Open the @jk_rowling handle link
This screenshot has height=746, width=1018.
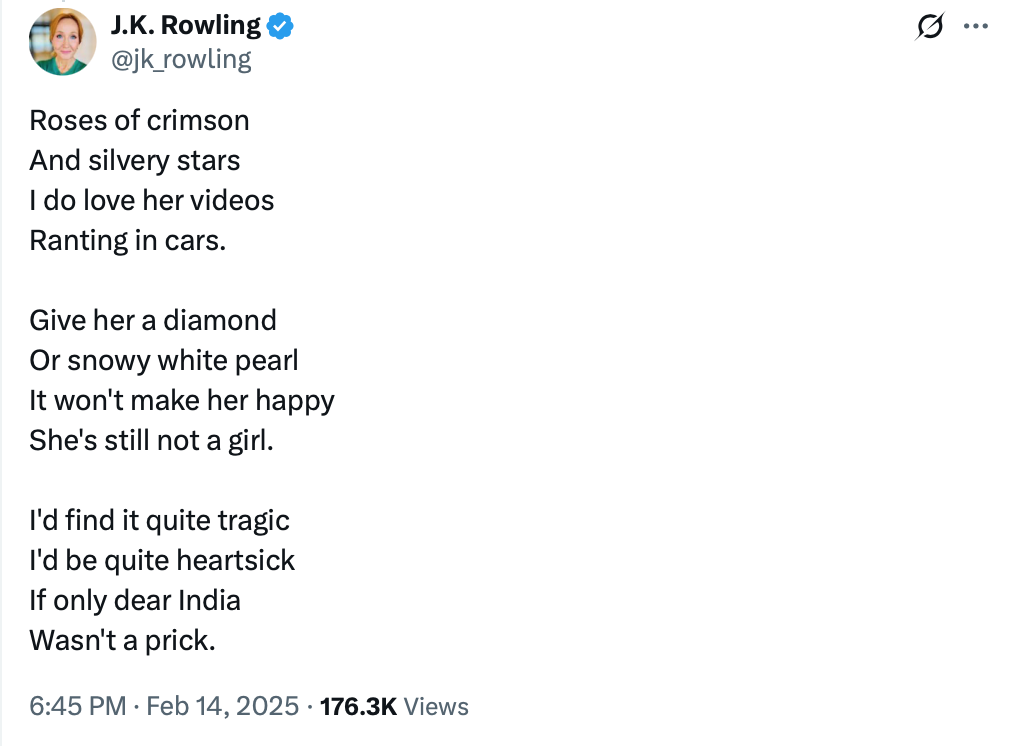click(181, 59)
